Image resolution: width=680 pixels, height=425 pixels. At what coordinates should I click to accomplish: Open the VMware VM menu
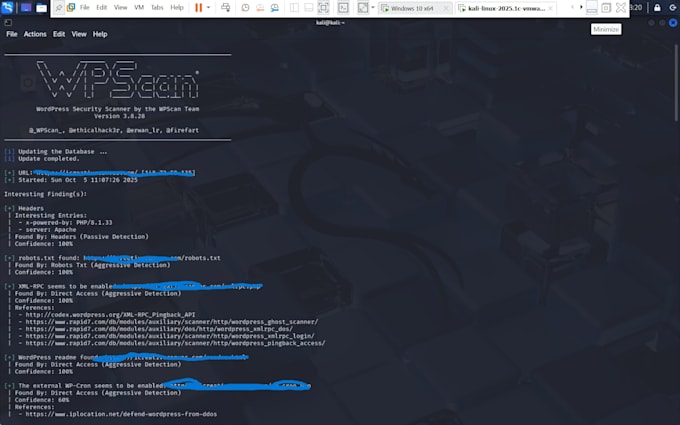(x=139, y=7)
